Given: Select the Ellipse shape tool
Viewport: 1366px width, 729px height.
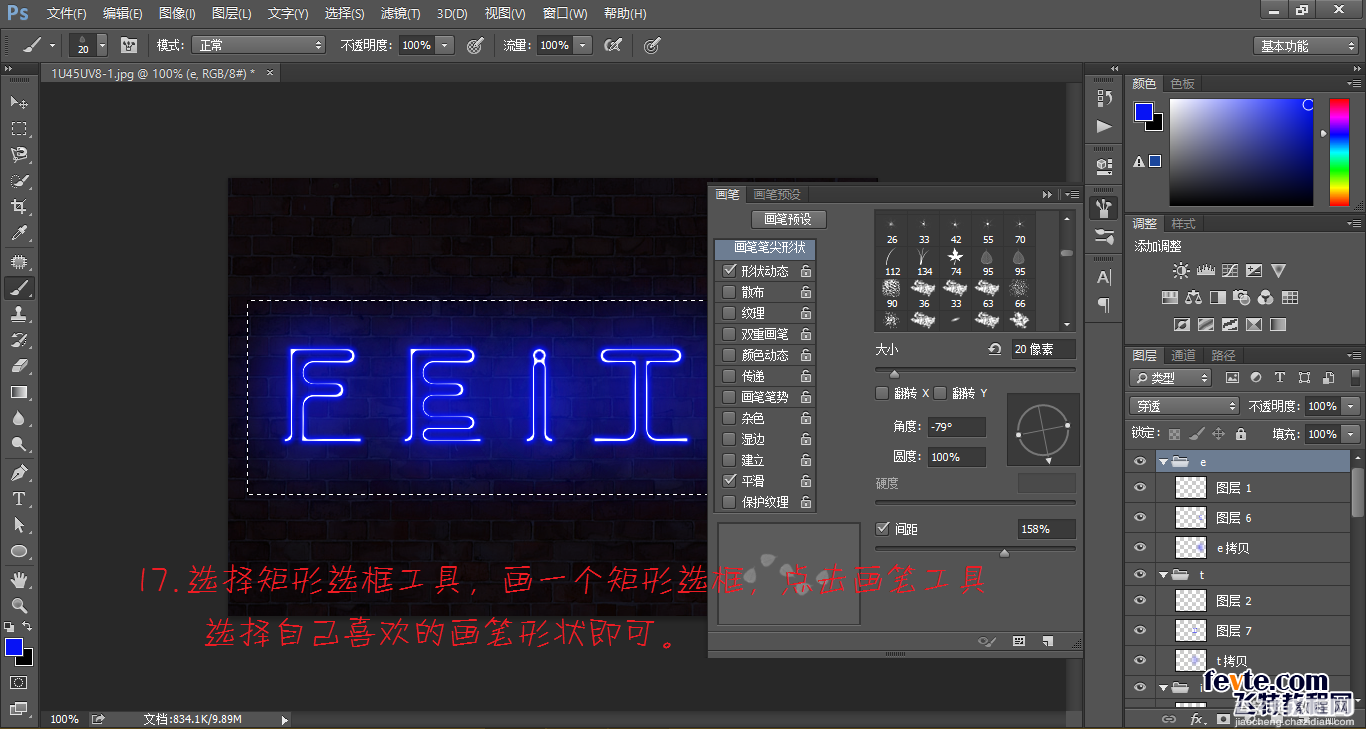Looking at the screenshot, I should point(19,551).
